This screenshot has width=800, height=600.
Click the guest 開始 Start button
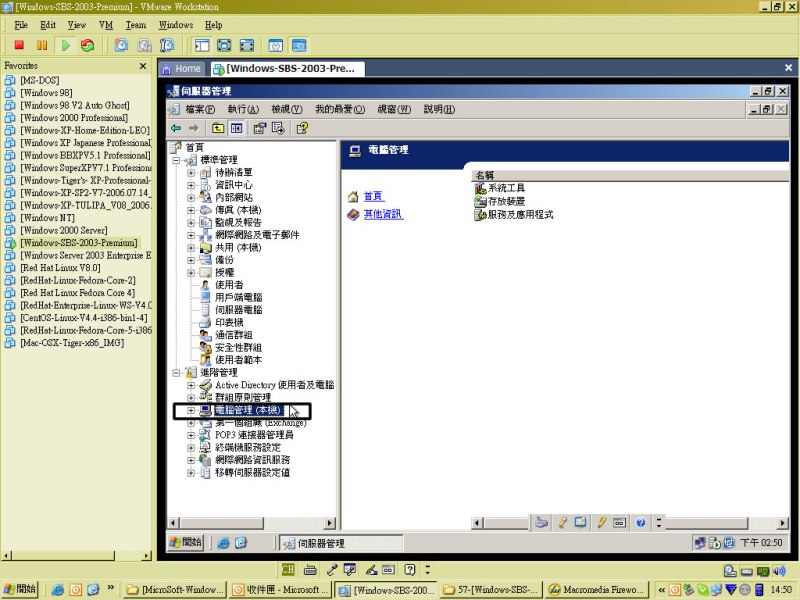click(x=186, y=542)
